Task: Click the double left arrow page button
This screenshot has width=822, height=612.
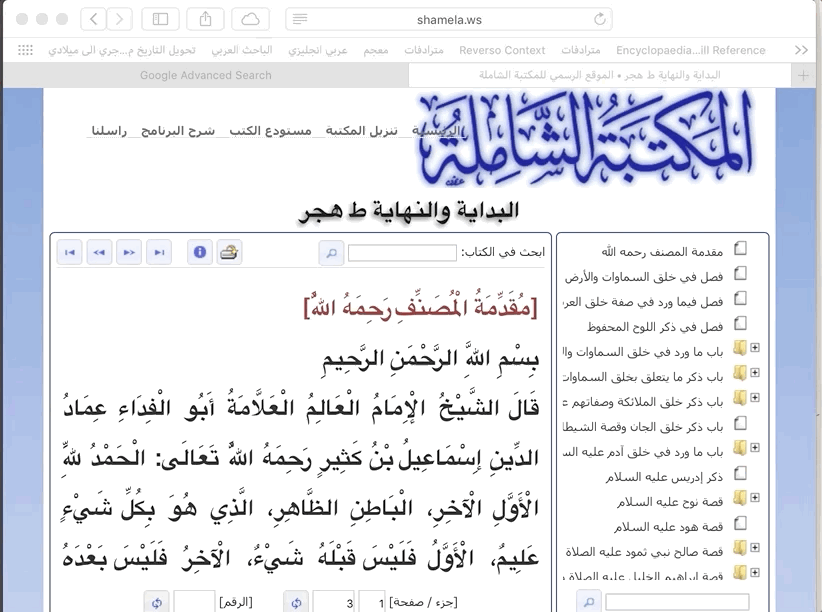Action: click(x=99, y=252)
